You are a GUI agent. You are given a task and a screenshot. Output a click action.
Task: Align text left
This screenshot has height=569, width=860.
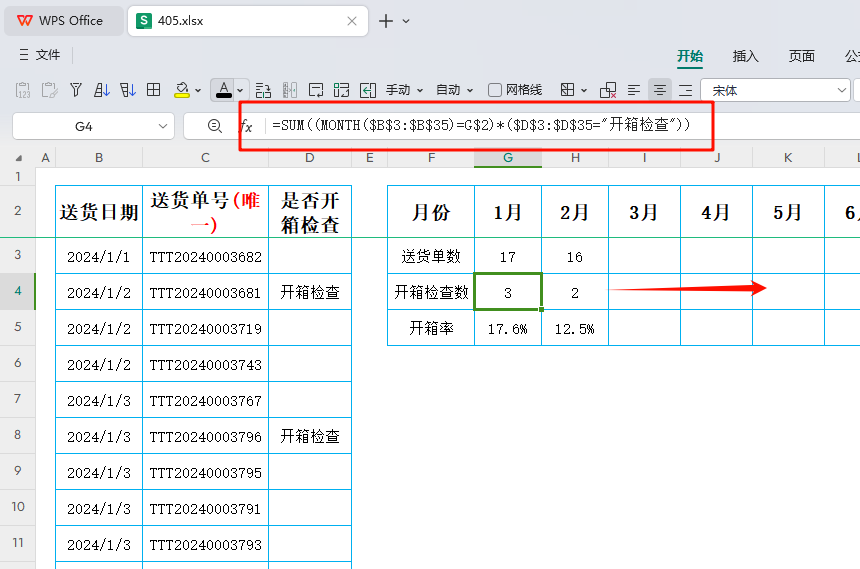pos(633,90)
